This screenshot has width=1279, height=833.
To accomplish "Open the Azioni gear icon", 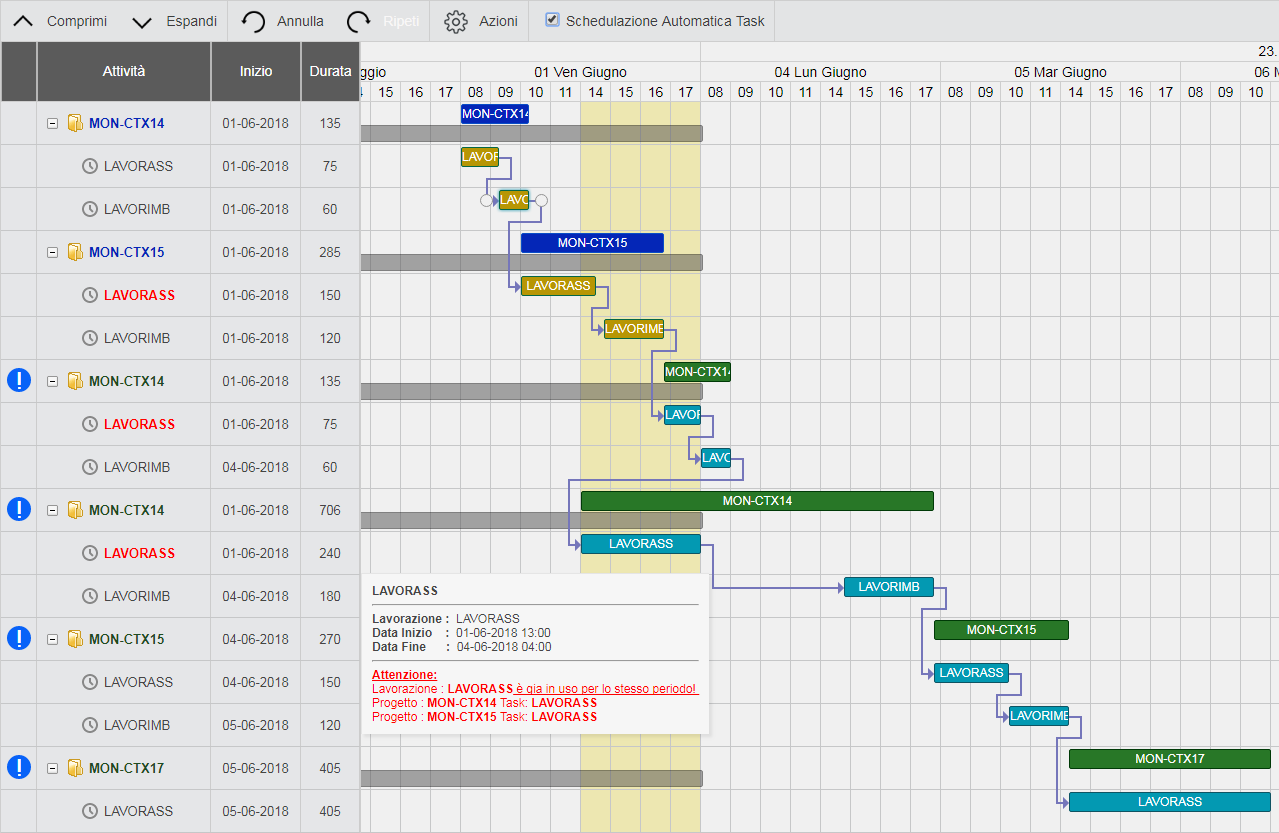I will 456,21.
